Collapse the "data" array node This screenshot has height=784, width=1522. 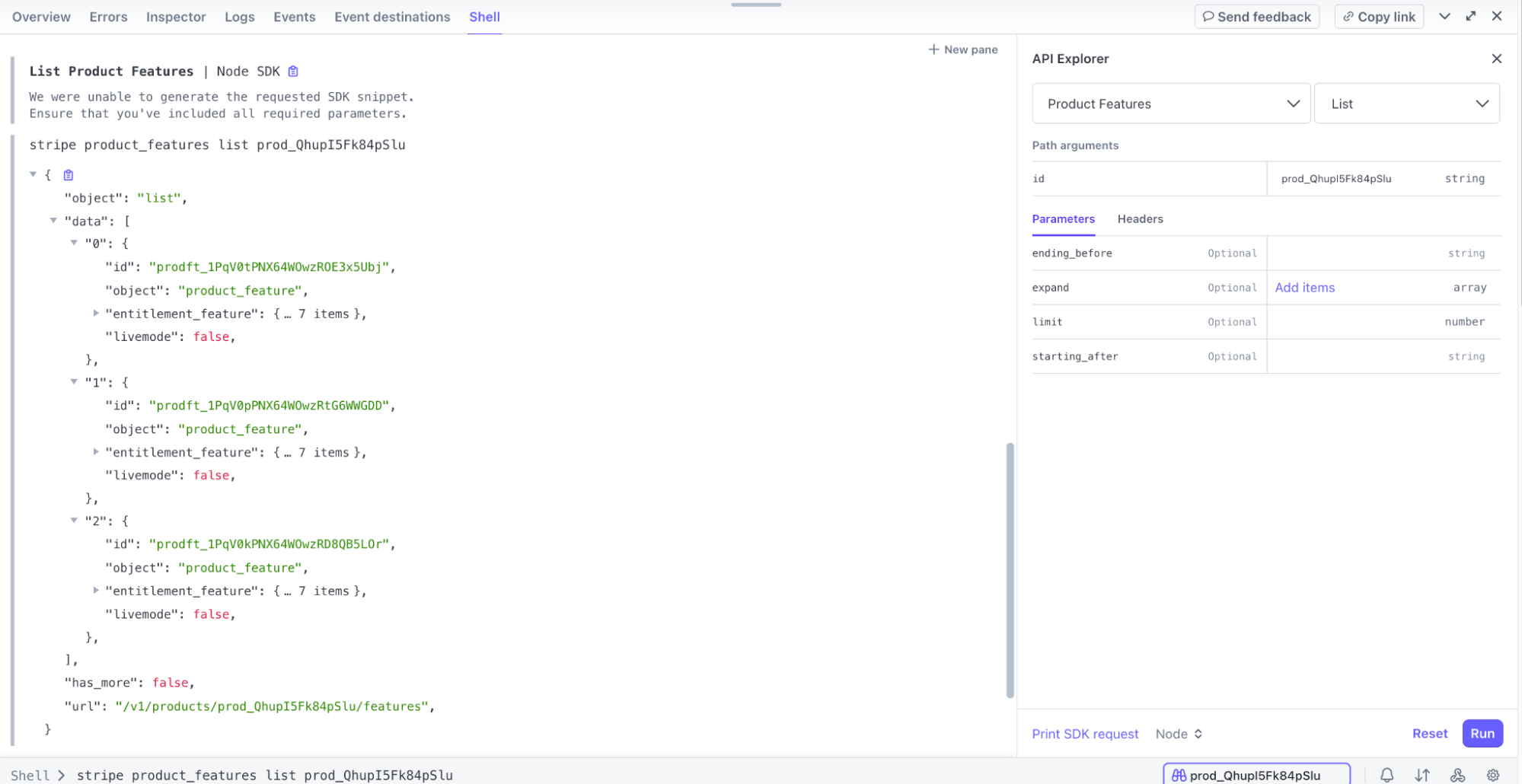(x=53, y=221)
